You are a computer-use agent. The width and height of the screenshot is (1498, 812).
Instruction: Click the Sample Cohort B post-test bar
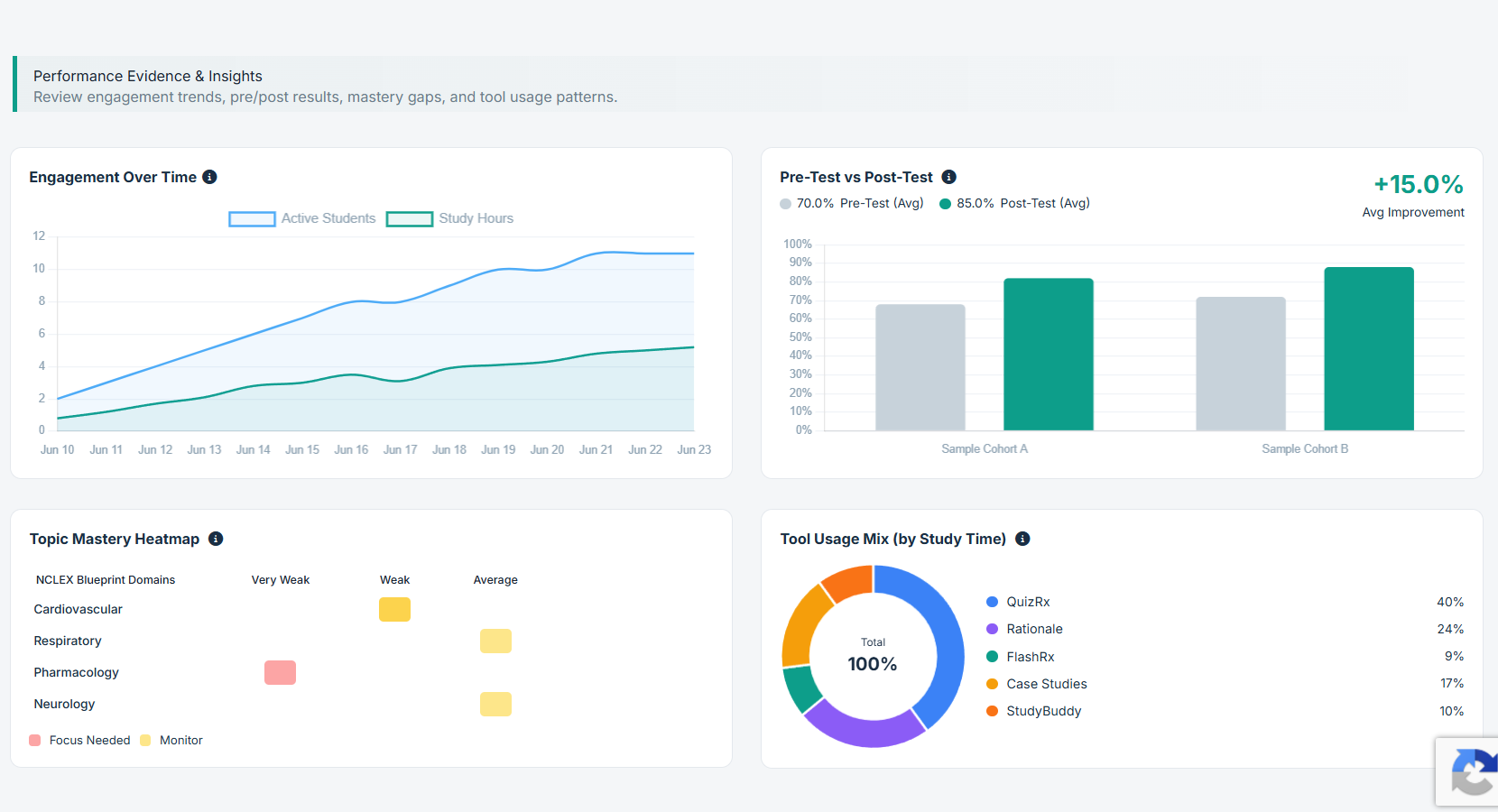pyautogui.click(x=1369, y=348)
